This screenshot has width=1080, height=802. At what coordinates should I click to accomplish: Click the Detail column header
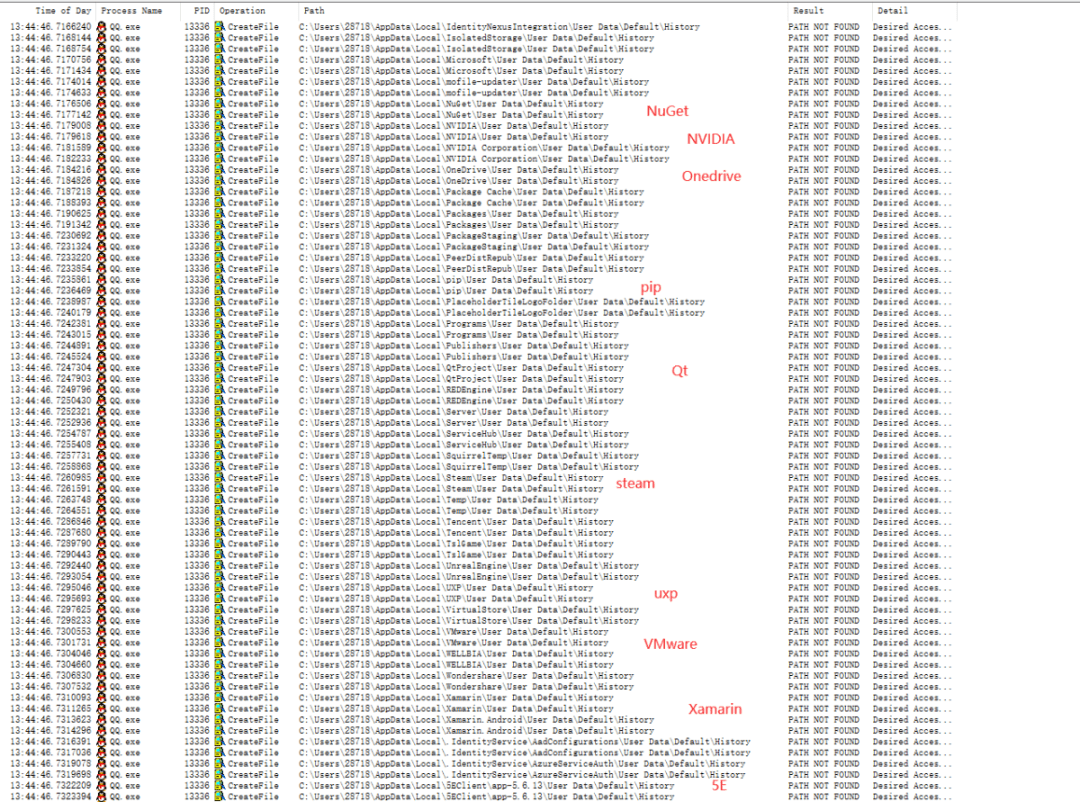click(892, 10)
